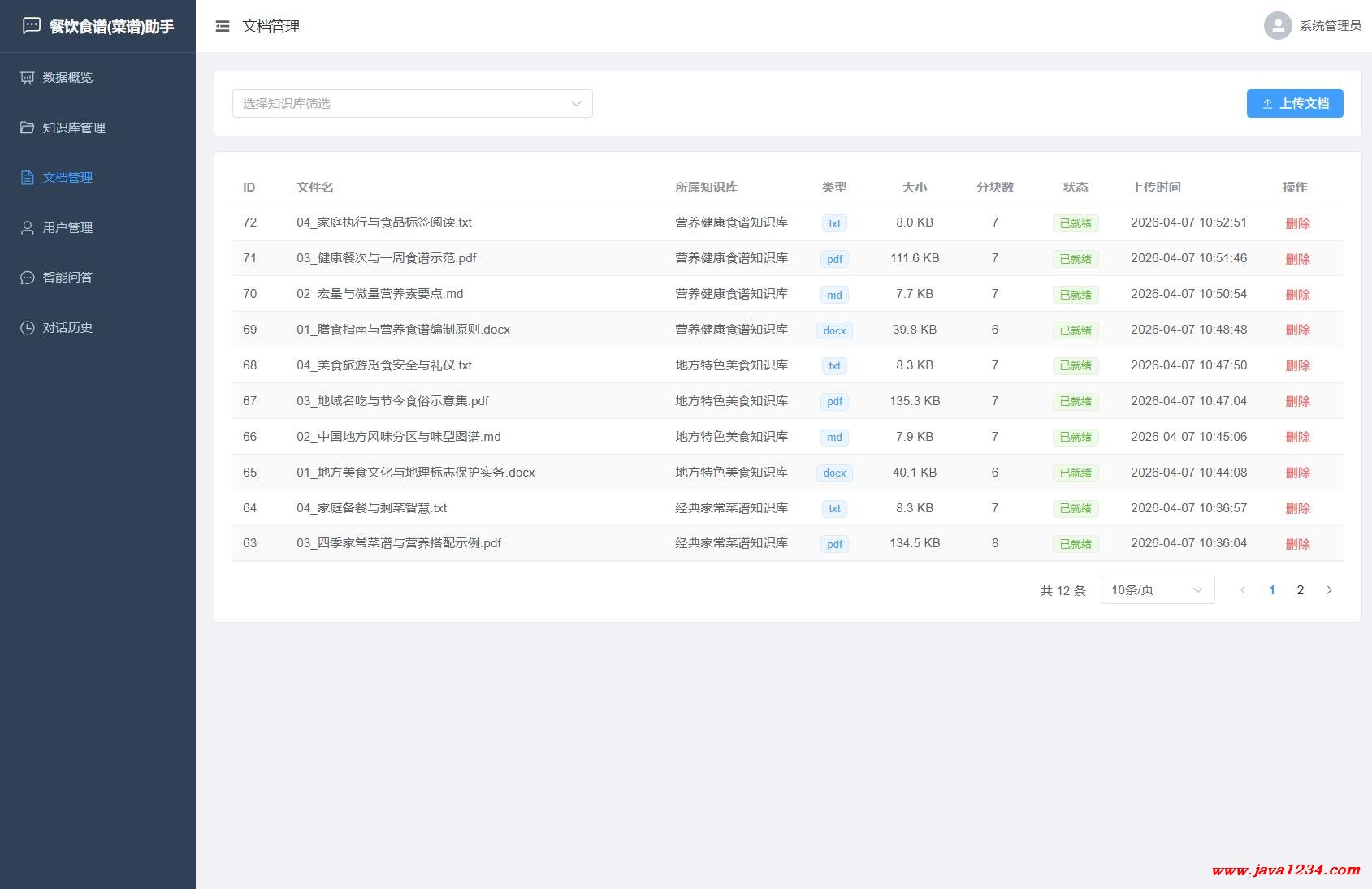Delete document ID 72 row

pos(1297,223)
